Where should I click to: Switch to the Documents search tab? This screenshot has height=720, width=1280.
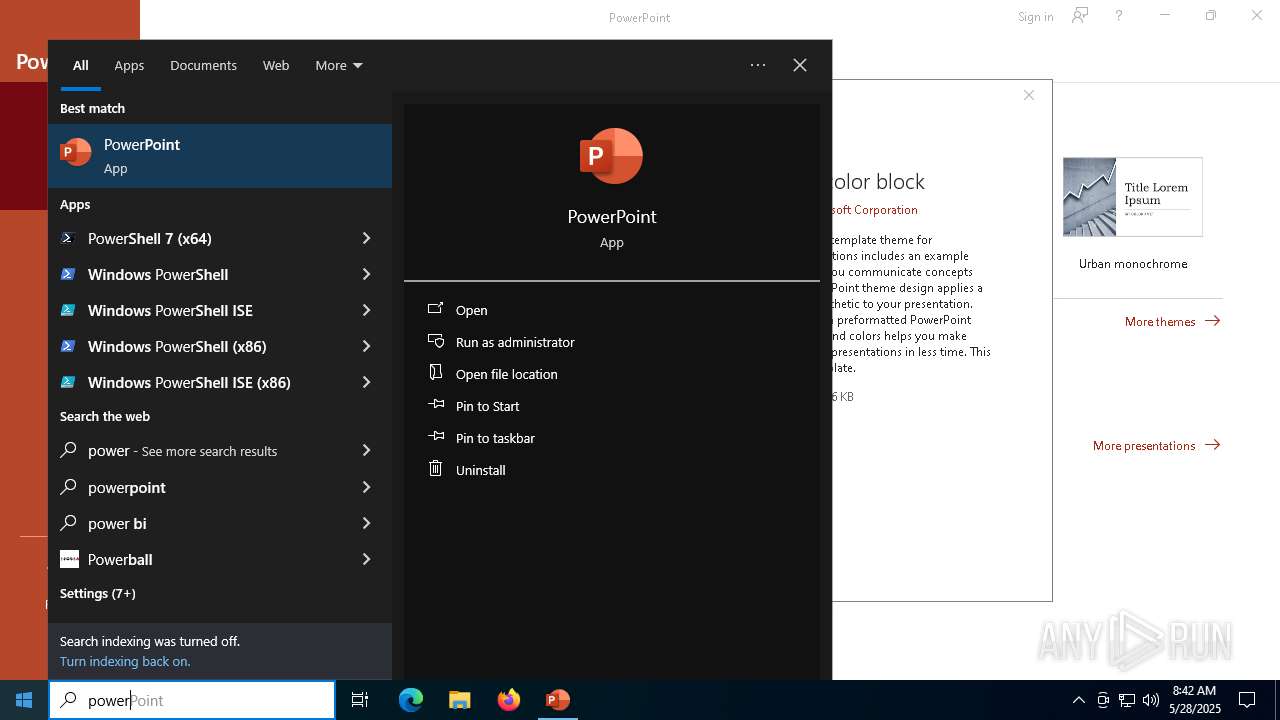(x=203, y=65)
